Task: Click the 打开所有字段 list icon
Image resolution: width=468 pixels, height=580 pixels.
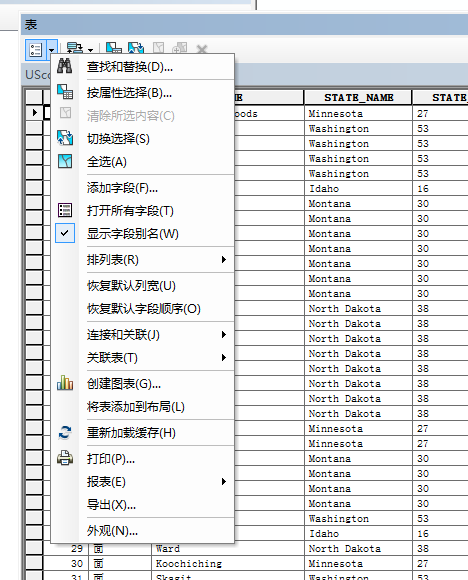Action: [x=65, y=210]
